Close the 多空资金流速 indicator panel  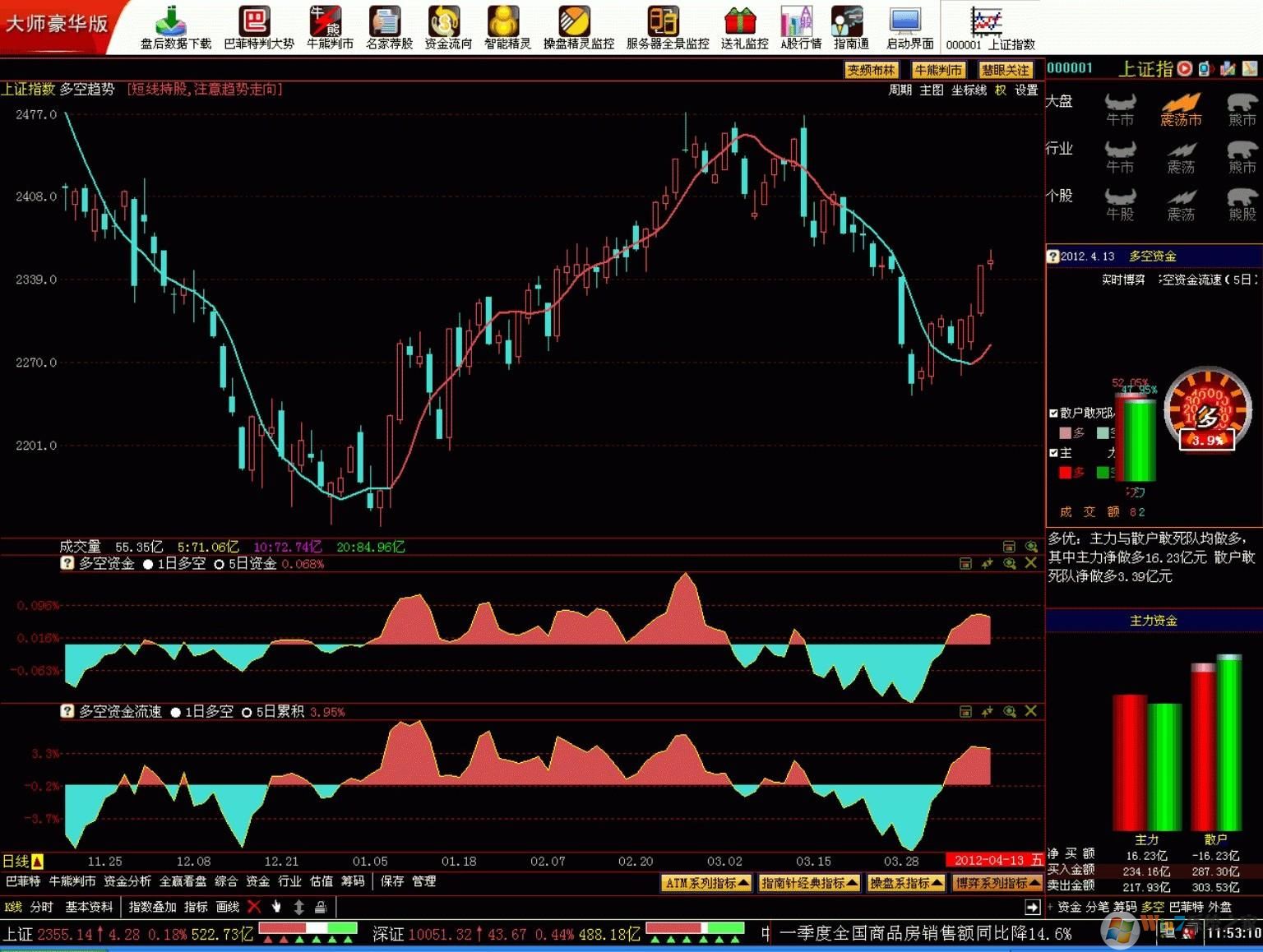coord(1031,711)
